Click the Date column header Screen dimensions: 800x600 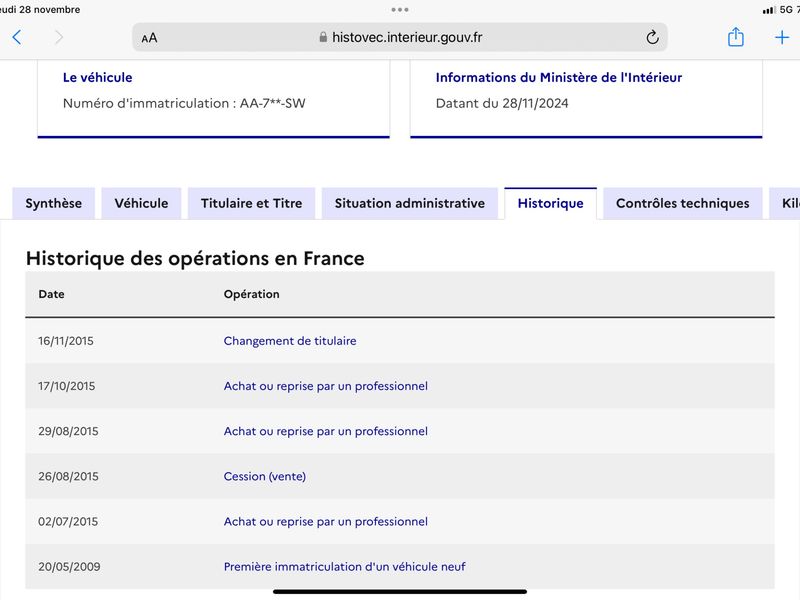52,294
